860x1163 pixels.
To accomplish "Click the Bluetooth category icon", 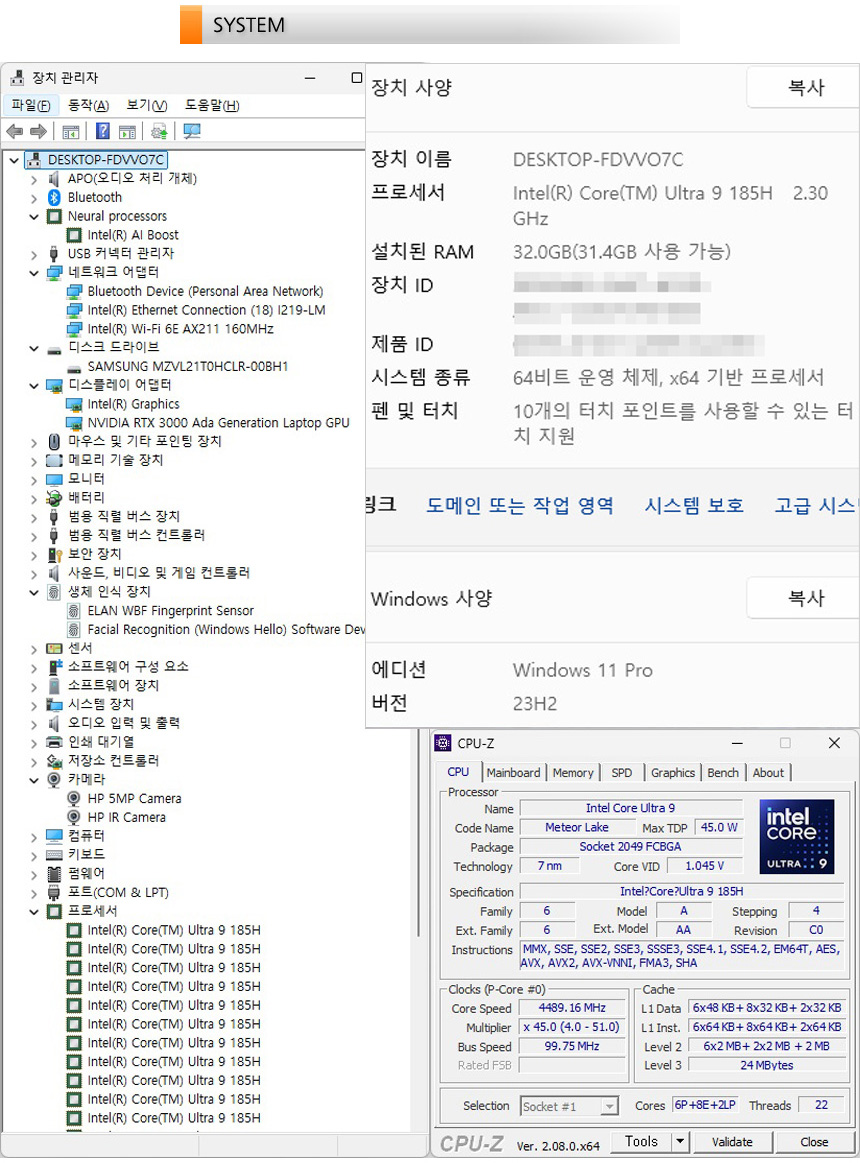I will pos(54,197).
